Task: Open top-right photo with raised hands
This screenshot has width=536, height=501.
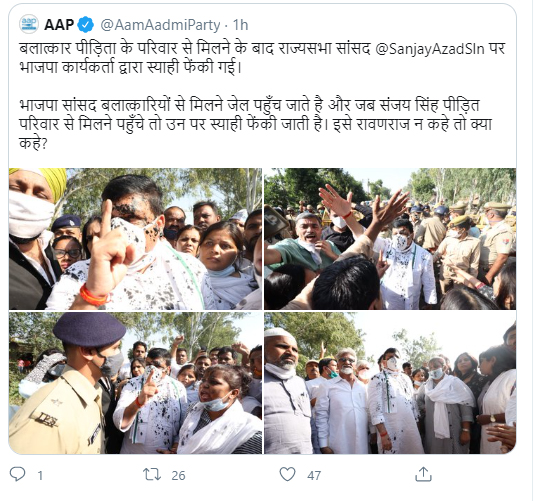Action: (390, 239)
